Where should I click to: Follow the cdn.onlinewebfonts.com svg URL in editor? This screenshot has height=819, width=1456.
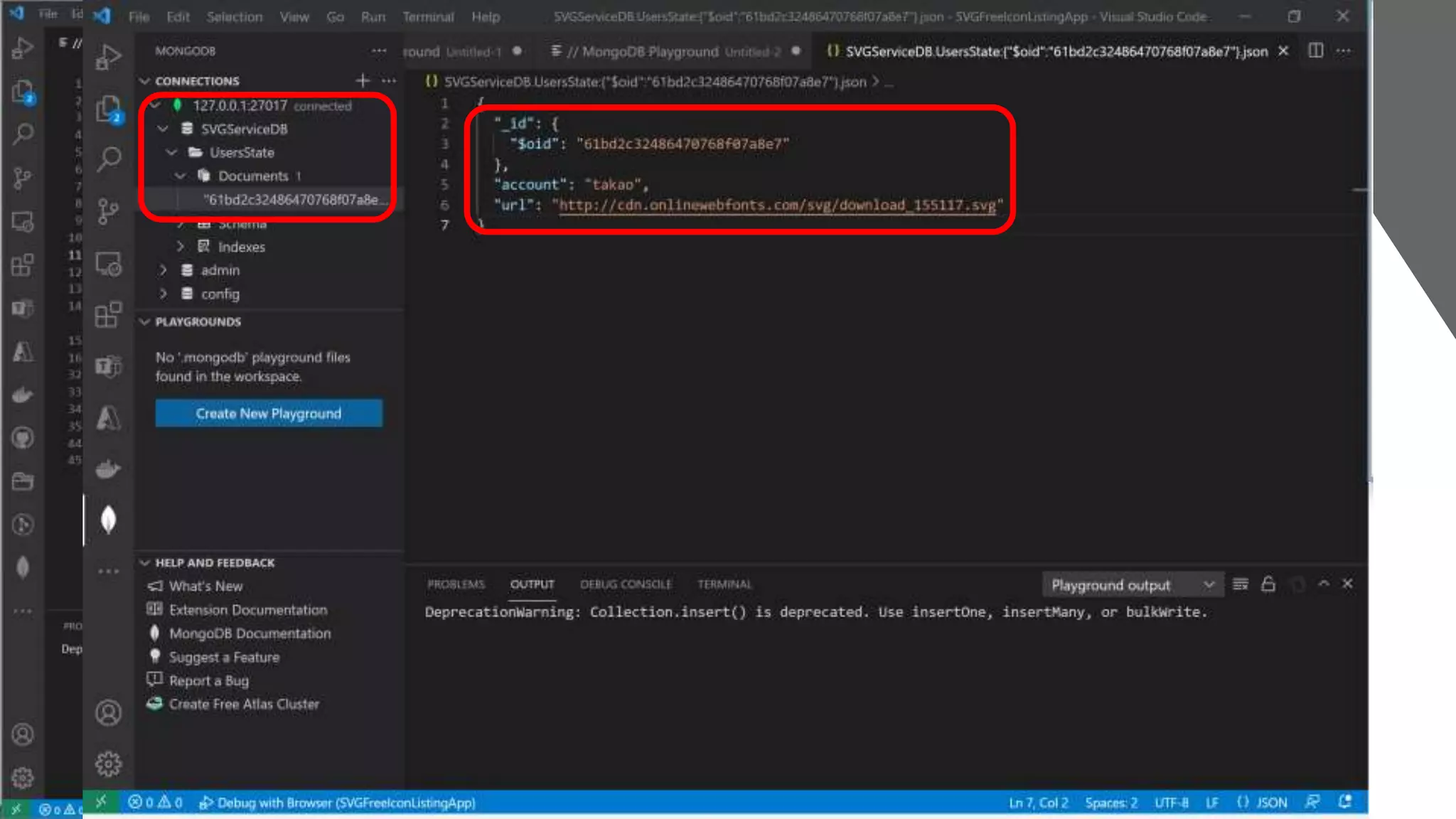[x=777, y=205]
